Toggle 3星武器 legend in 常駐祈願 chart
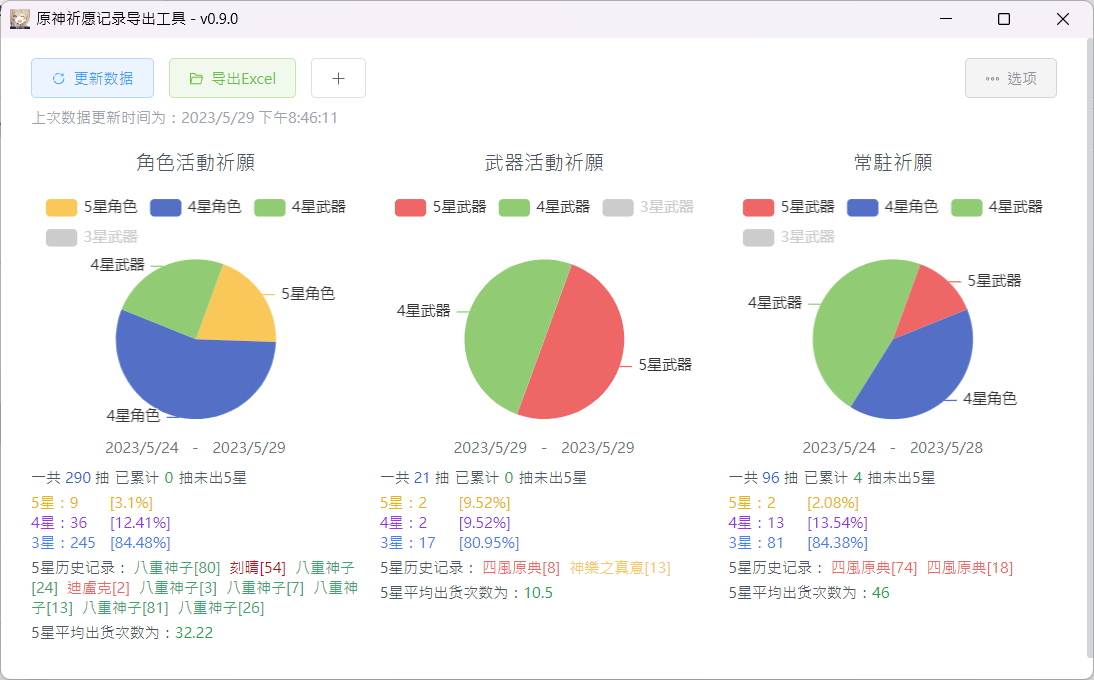 [788, 237]
